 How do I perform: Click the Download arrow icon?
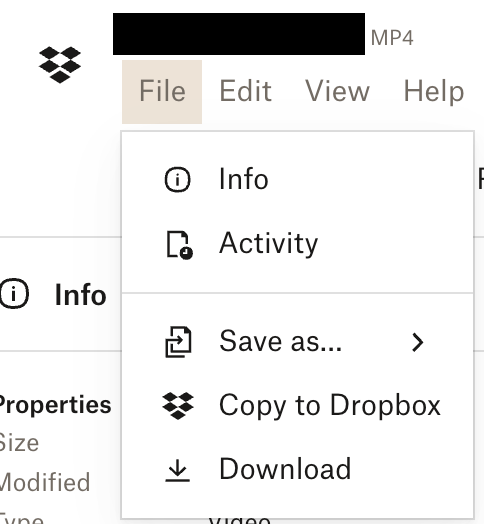click(177, 471)
